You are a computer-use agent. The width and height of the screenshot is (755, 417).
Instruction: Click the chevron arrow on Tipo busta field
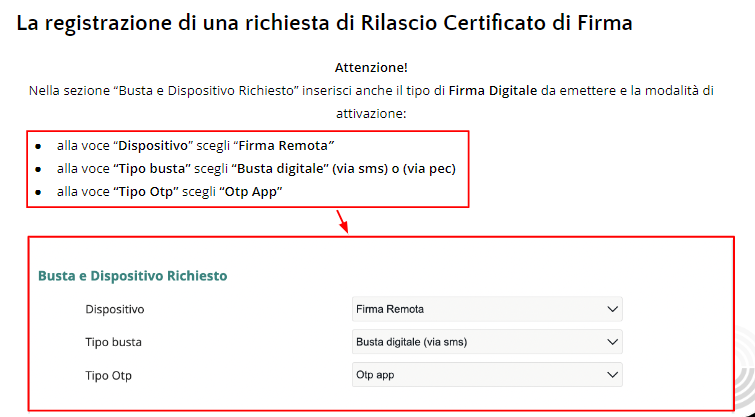(612, 342)
